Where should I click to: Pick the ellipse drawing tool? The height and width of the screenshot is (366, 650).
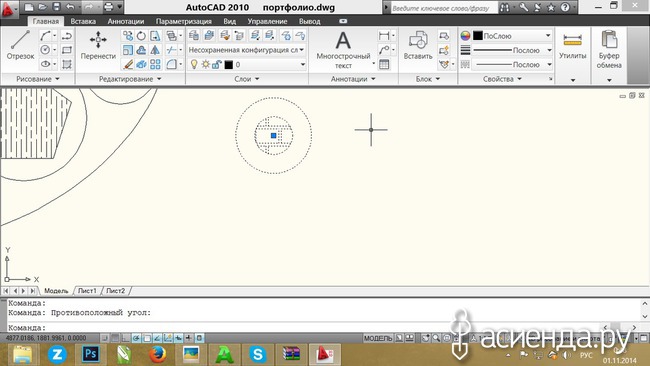tap(45, 64)
